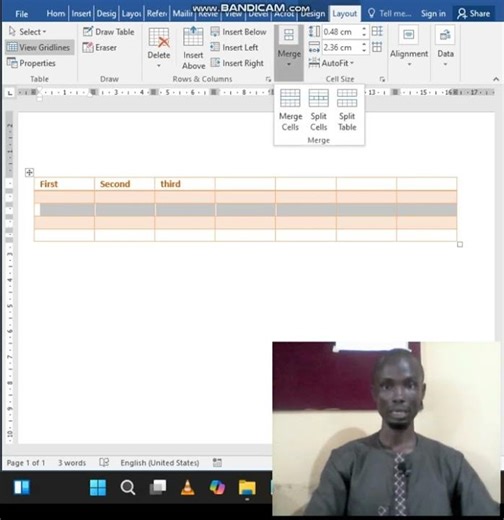Expand the Data group
This screenshot has height=520, width=504.
tap(445, 47)
